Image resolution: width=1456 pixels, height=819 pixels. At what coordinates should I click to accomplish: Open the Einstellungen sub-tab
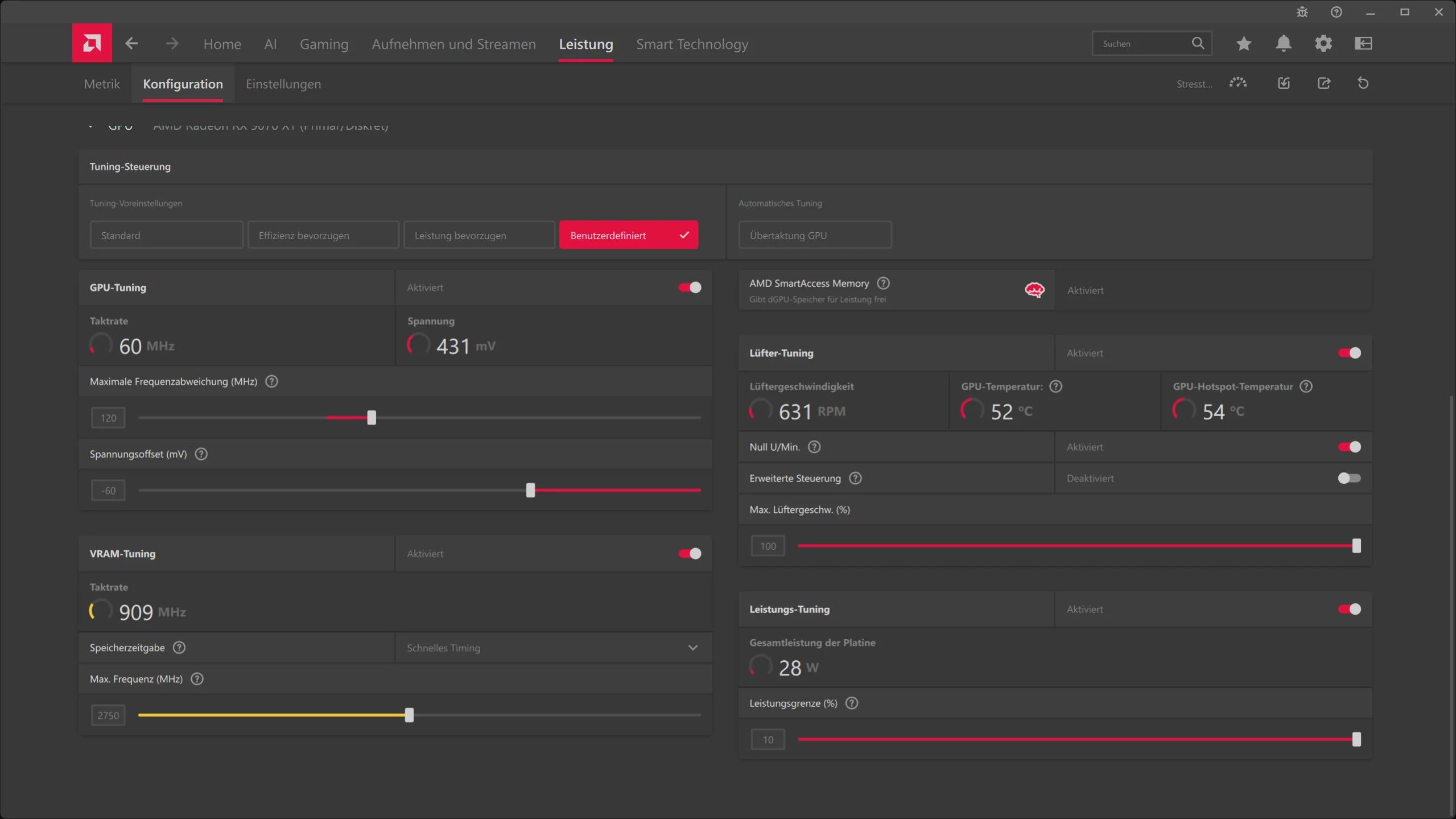coord(283,84)
